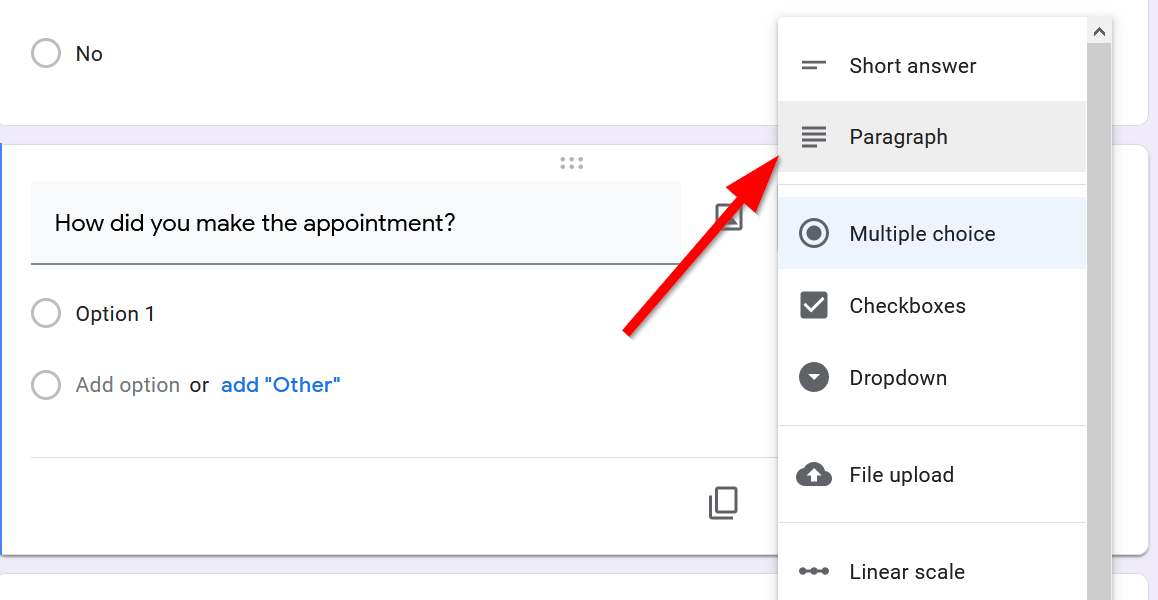Duplicate the question with copy icon
Viewport: 1158px width, 600px height.
(723, 503)
